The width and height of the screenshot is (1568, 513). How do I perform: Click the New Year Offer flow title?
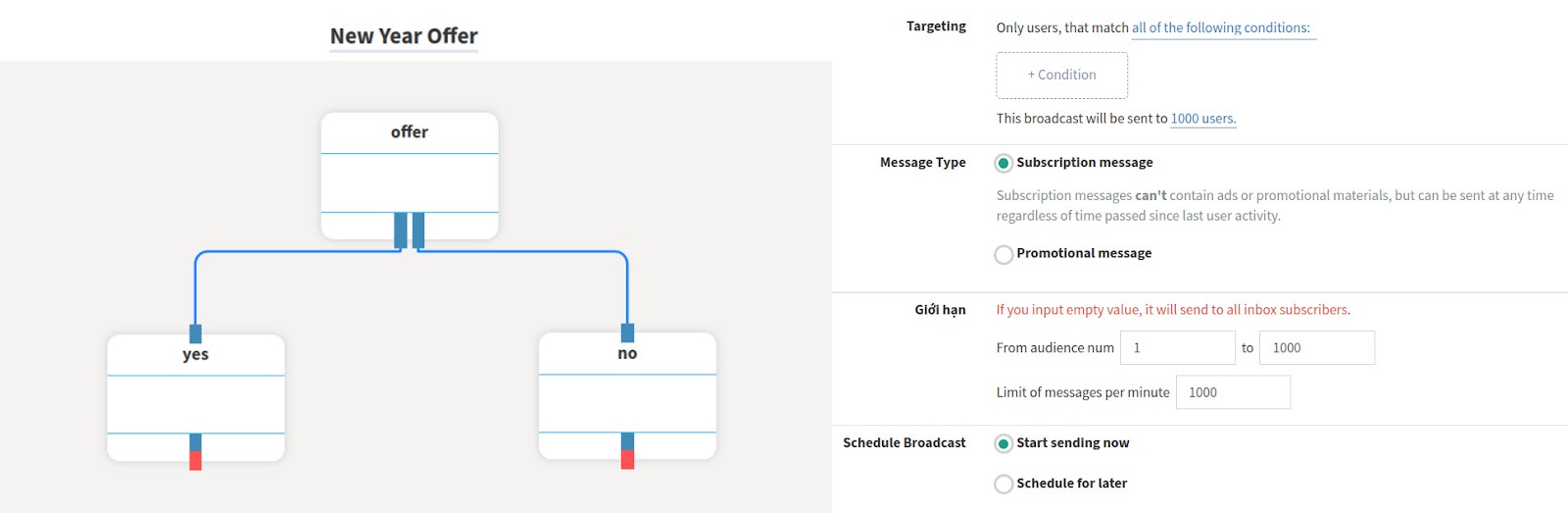(404, 36)
